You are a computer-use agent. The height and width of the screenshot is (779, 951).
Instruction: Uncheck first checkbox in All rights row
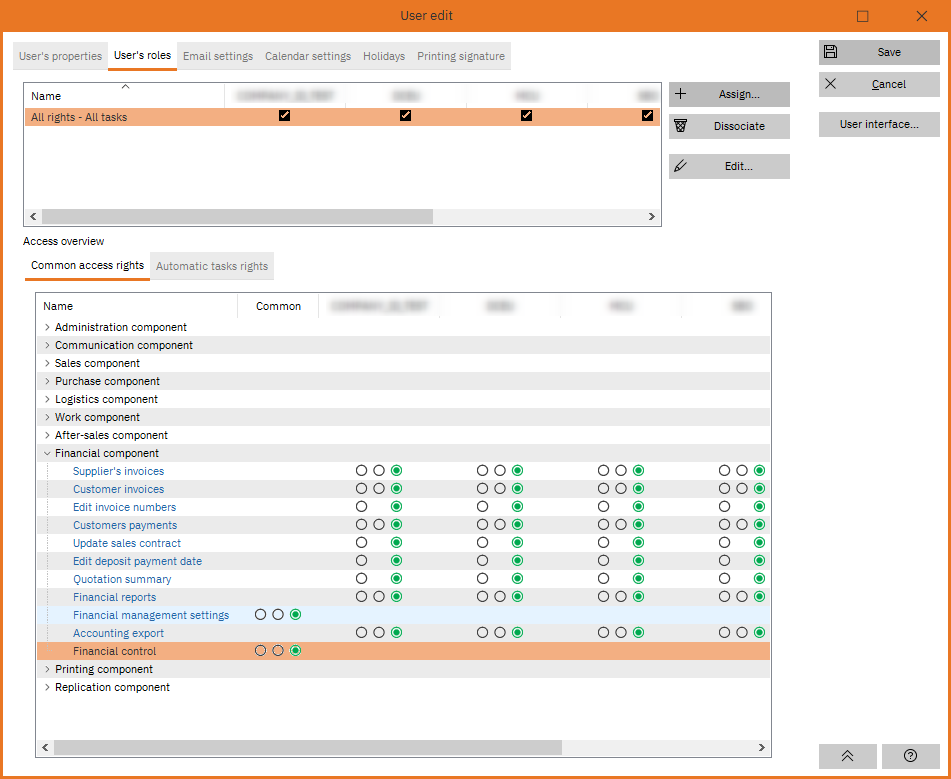pyautogui.click(x=285, y=116)
